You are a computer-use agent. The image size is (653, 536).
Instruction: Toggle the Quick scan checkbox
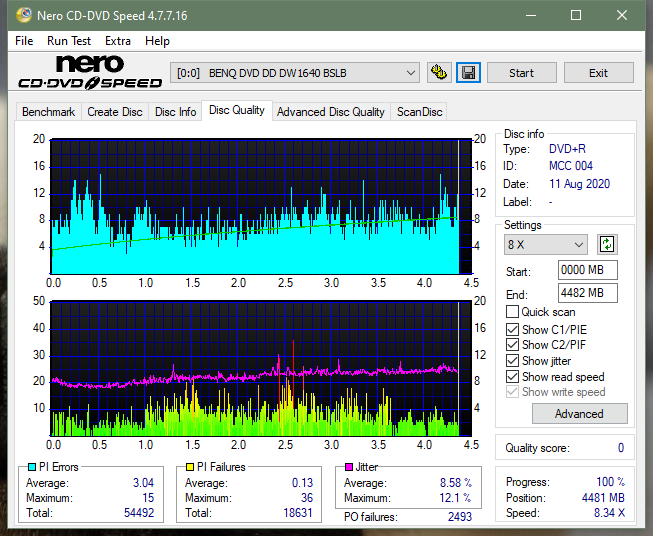point(512,312)
